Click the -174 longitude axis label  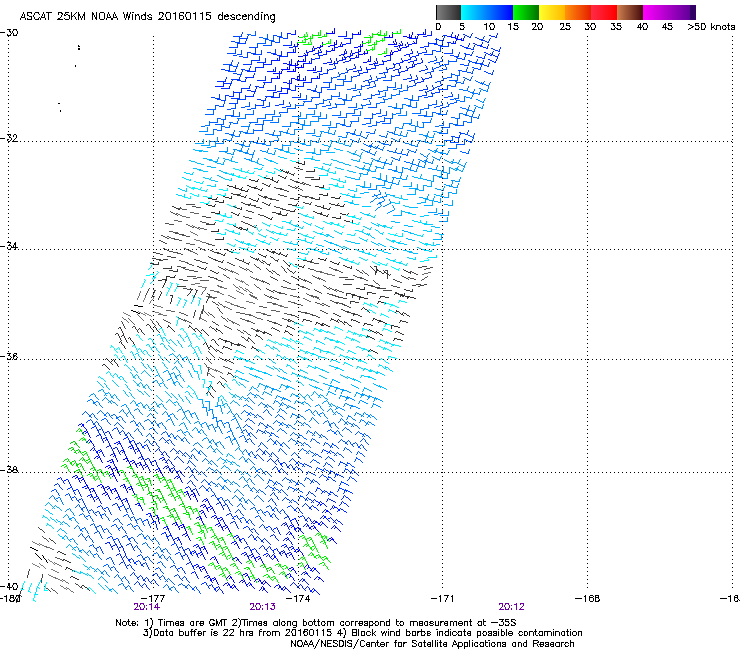tap(298, 598)
